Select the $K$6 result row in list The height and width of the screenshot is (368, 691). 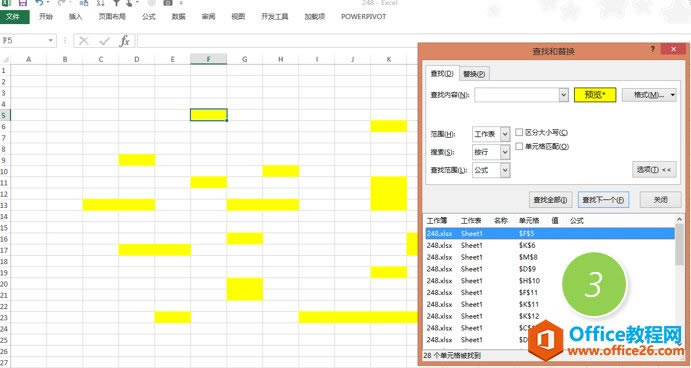click(x=550, y=245)
